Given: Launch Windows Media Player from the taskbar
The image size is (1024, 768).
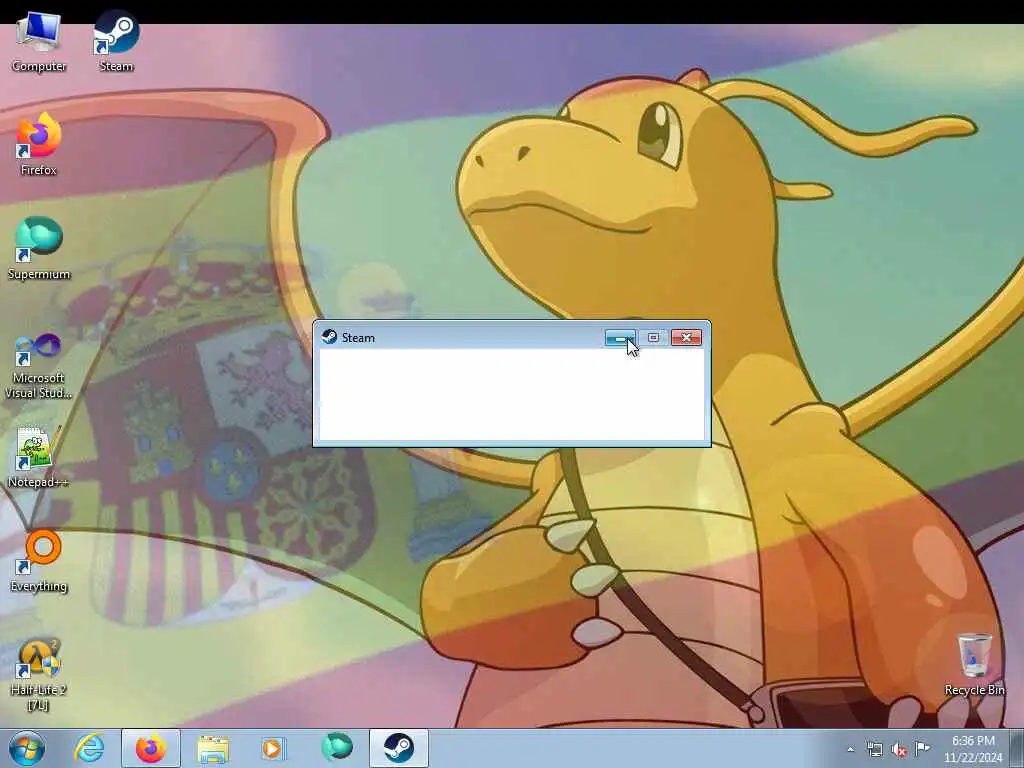Looking at the screenshot, I should pyautogui.click(x=273, y=748).
